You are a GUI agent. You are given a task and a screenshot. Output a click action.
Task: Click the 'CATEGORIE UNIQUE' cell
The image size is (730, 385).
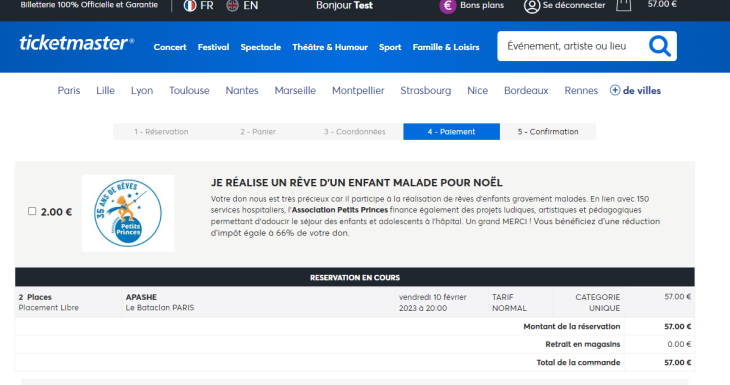(588, 302)
